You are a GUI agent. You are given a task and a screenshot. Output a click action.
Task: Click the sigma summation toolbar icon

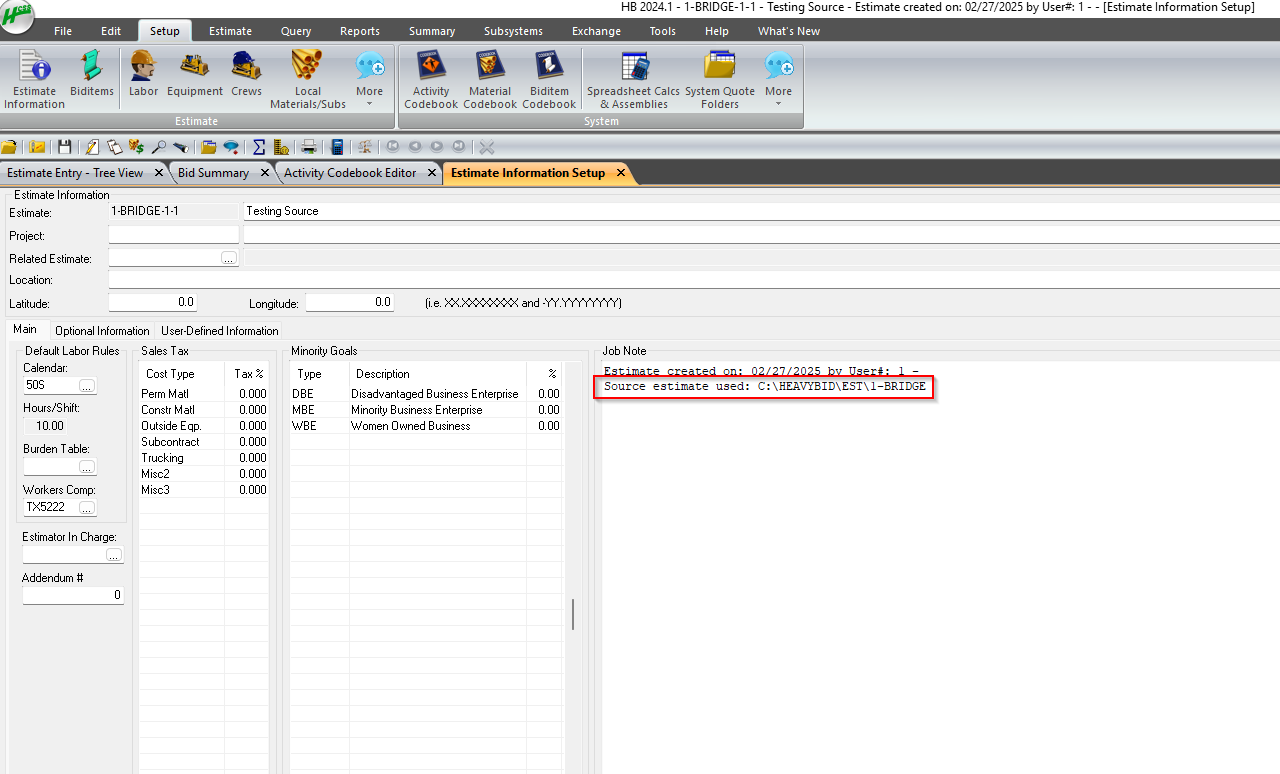point(259,147)
